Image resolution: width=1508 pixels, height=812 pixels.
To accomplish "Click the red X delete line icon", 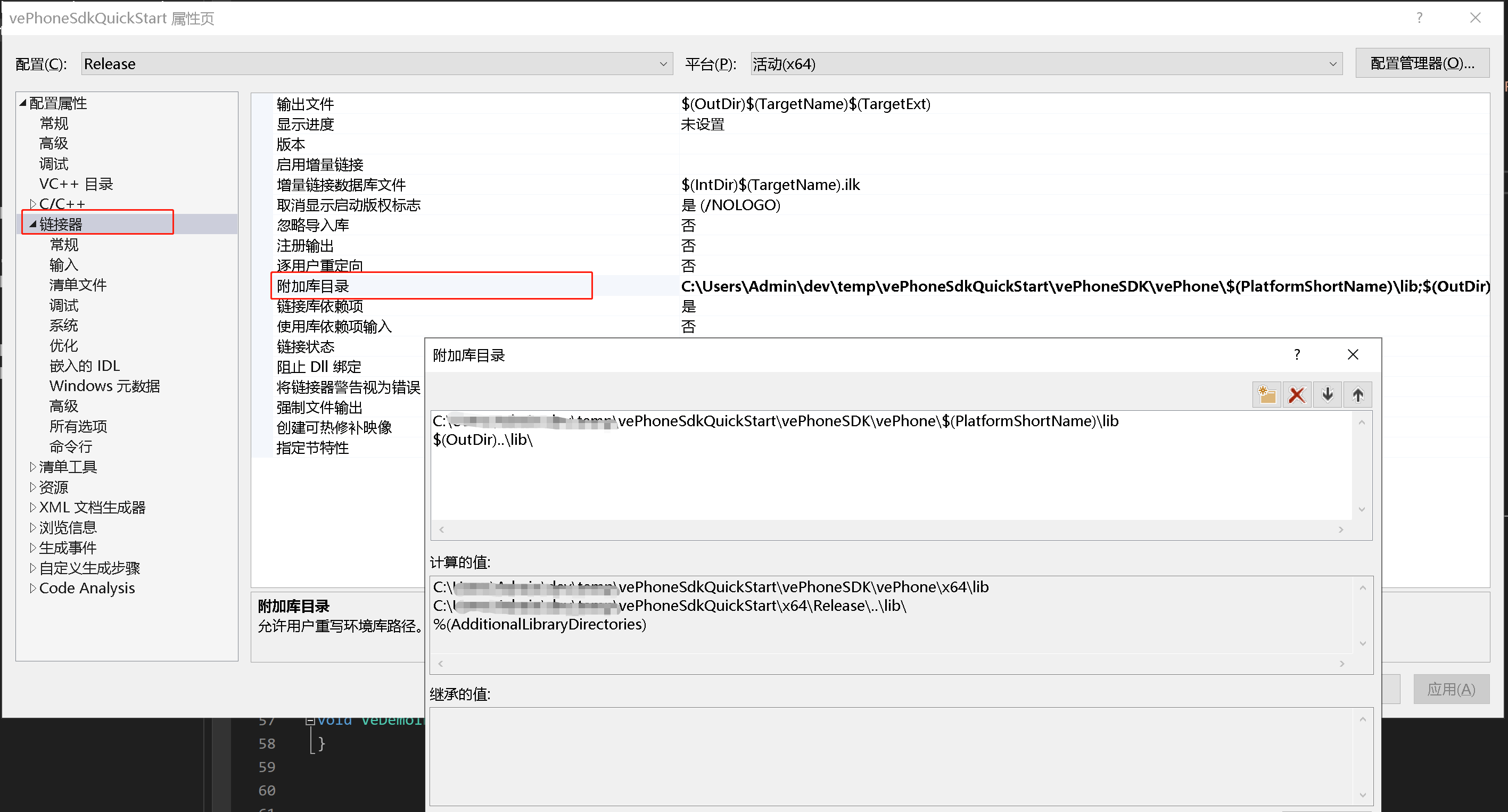I will pos(1297,395).
